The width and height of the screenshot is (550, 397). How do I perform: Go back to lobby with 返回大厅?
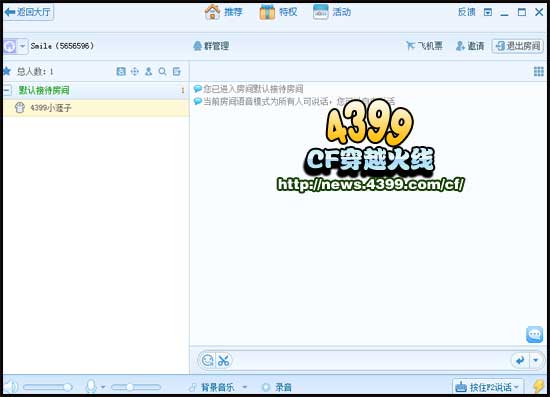coord(28,13)
